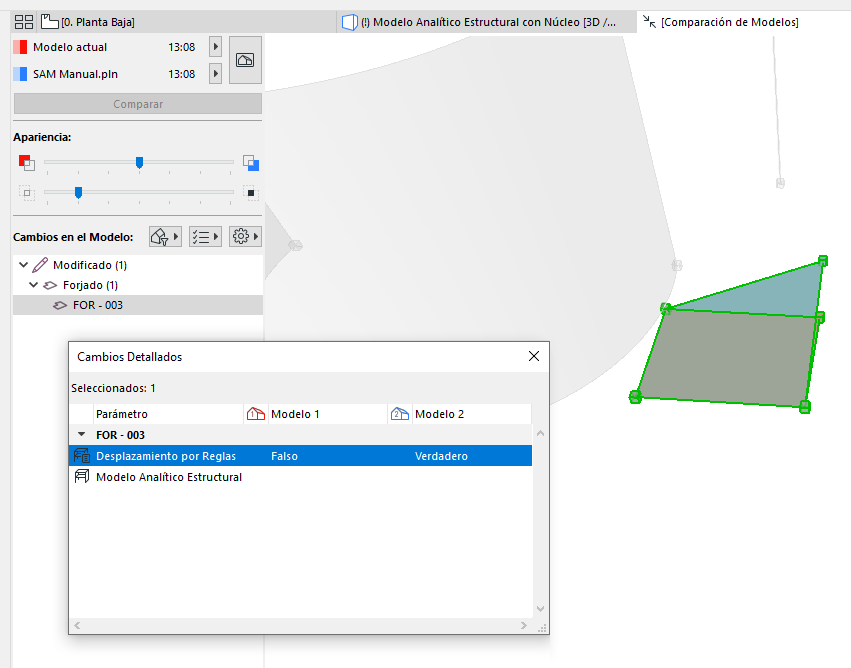Click the red Modelo 1 house icon
The height and width of the screenshot is (668, 851).
coord(256,414)
